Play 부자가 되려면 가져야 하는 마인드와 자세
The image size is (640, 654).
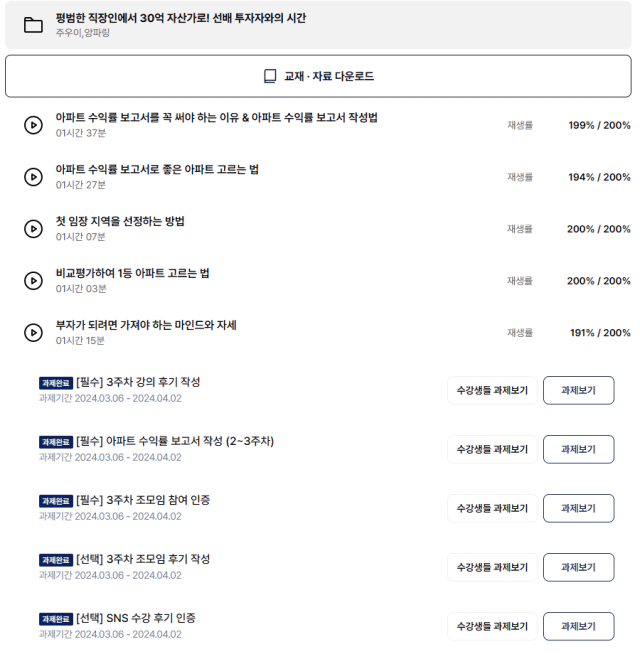click(33, 332)
